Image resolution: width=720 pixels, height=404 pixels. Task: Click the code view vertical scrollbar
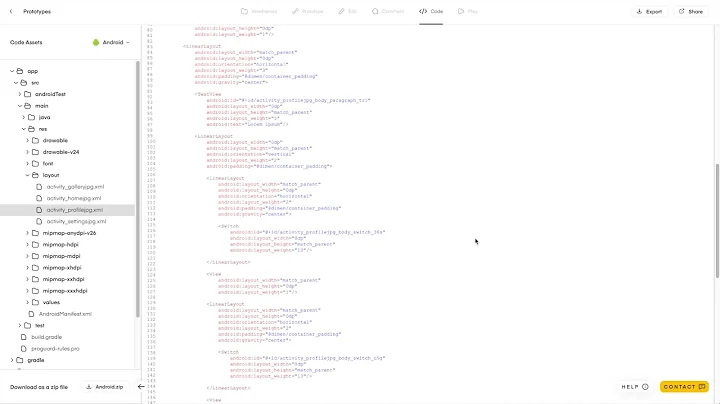717,220
